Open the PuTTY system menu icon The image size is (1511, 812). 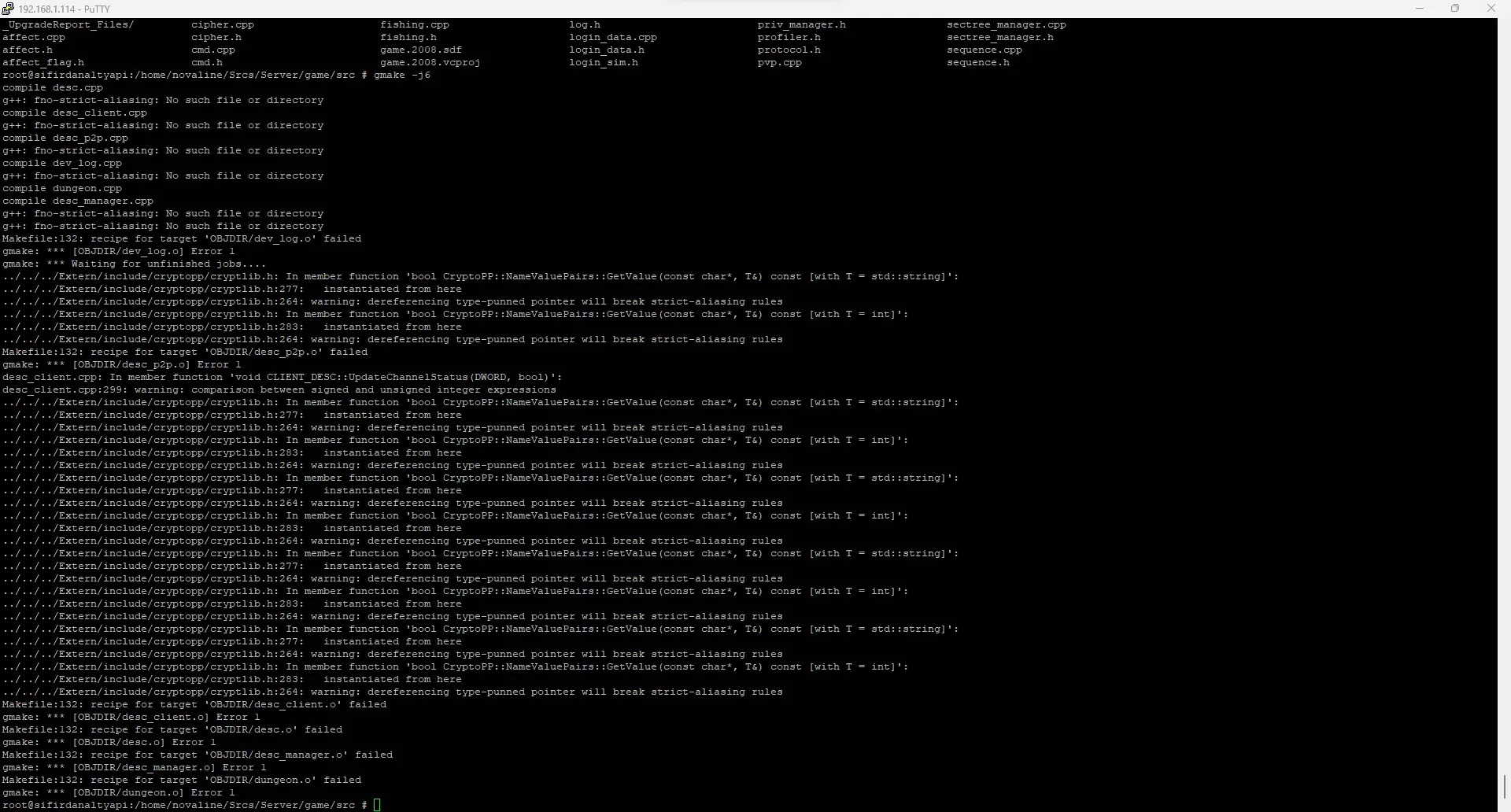[x=8, y=9]
